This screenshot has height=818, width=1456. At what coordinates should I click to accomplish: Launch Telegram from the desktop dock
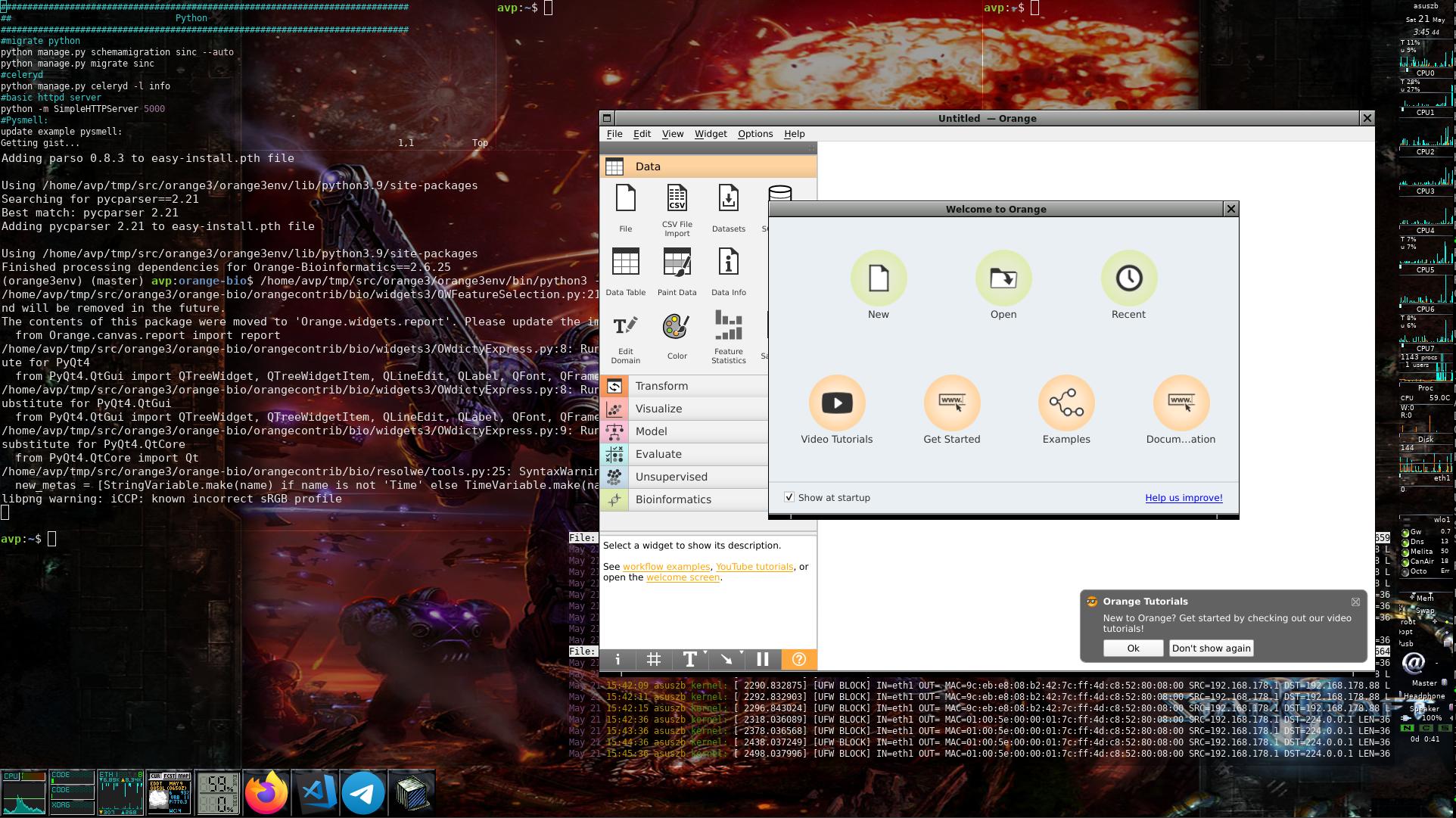pyautogui.click(x=363, y=792)
